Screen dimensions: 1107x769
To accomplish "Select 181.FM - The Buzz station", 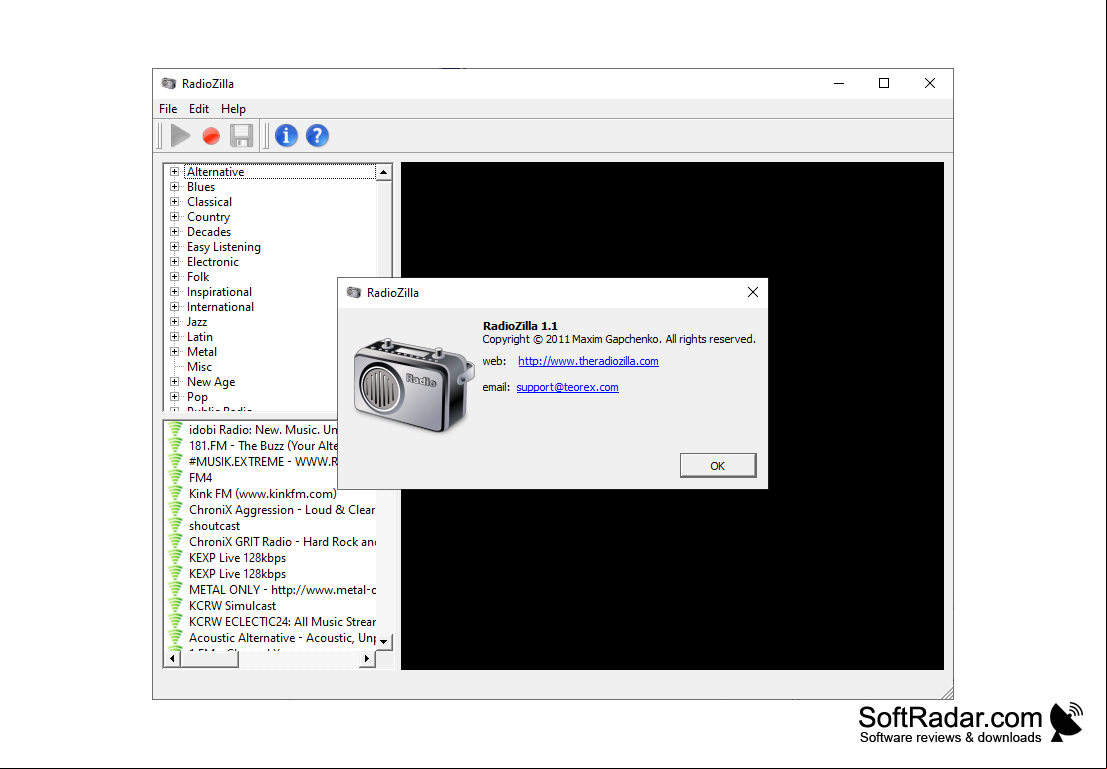I will pyautogui.click(x=263, y=446).
